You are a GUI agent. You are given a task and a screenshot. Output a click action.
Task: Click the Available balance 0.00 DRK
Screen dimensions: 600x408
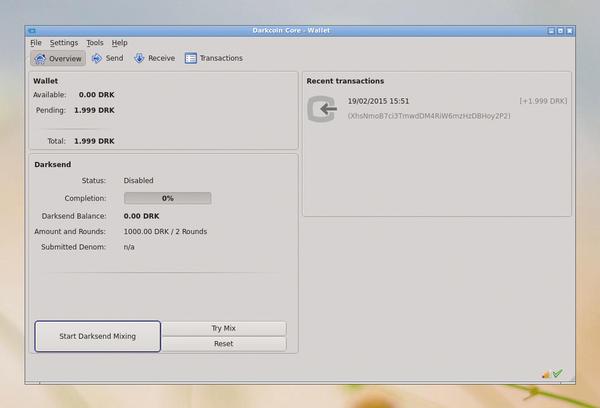point(96,95)
